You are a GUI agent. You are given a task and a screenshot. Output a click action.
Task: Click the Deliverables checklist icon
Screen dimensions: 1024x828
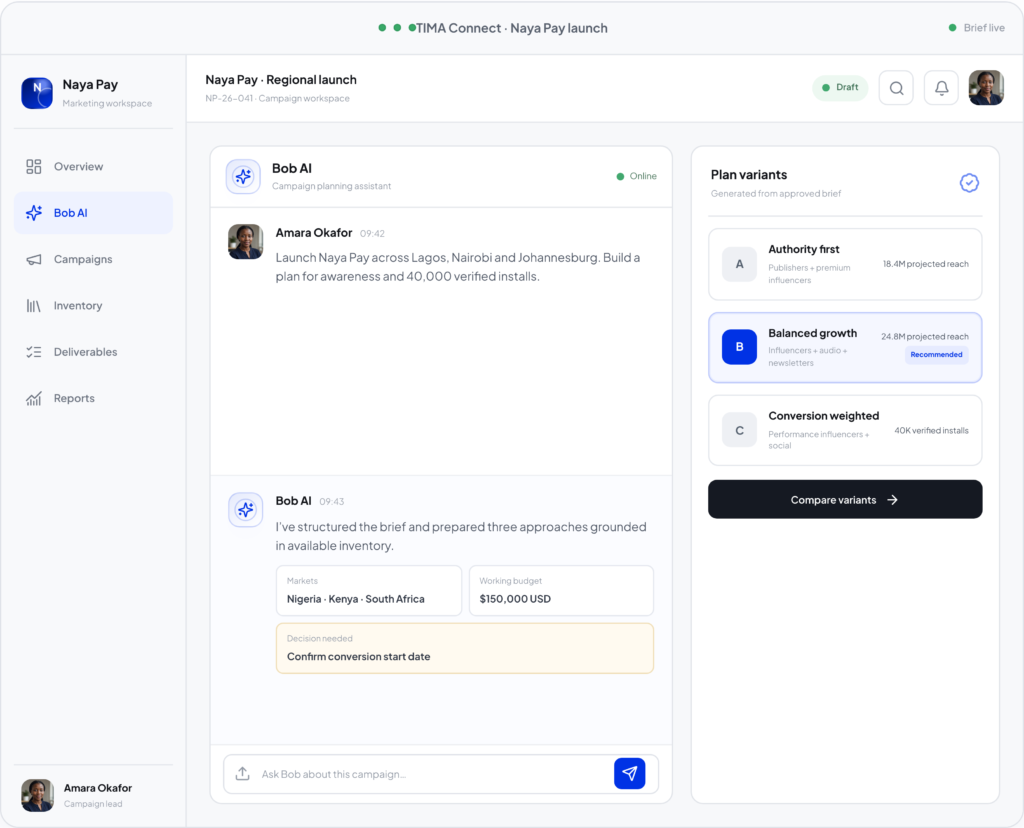click(x=33, y=352)
